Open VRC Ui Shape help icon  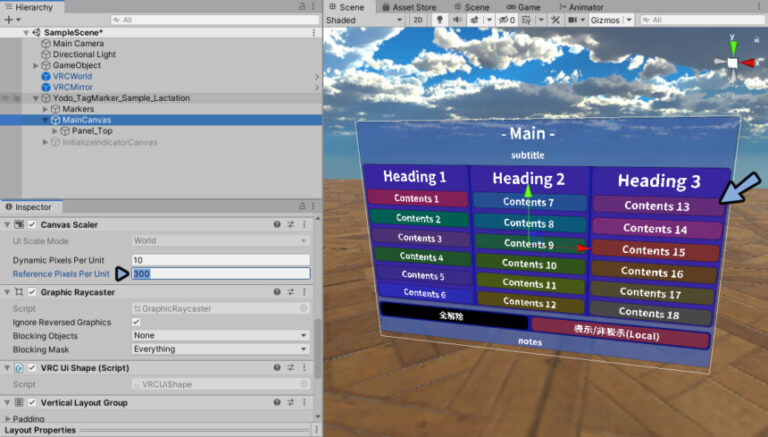(x=277, y=367)
